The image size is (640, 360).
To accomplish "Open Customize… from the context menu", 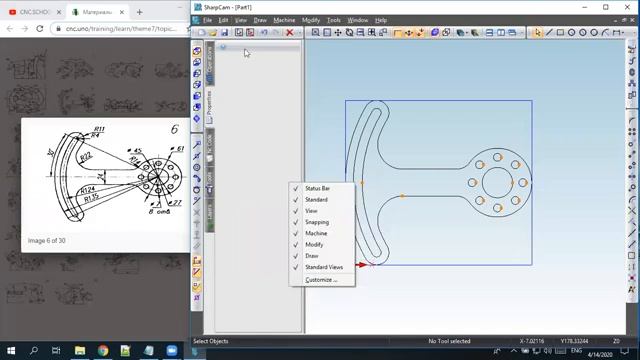I will (322, 280).
